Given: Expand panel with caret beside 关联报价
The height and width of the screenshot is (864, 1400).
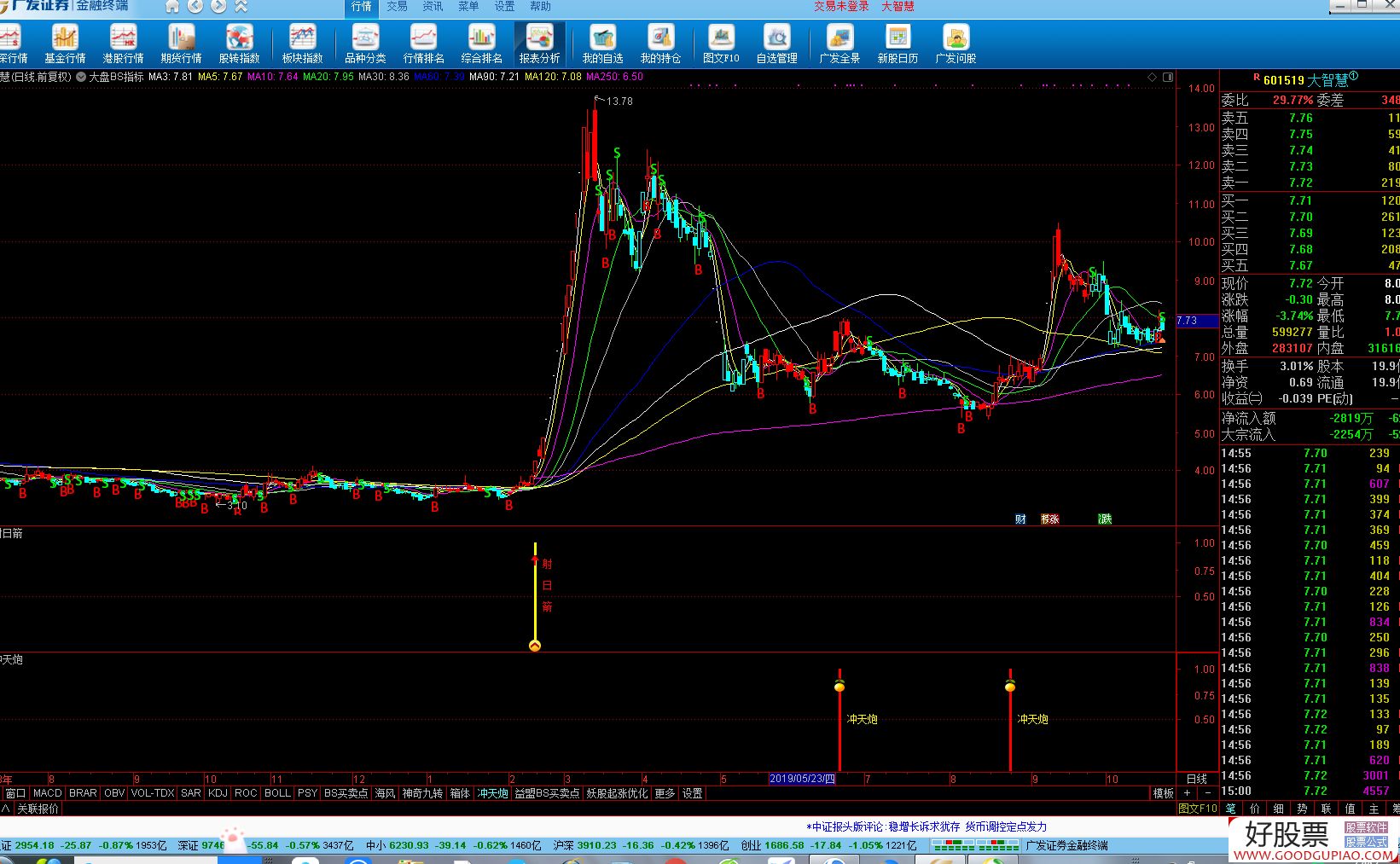Looking at the screenshot, I should tap(5, 809).
